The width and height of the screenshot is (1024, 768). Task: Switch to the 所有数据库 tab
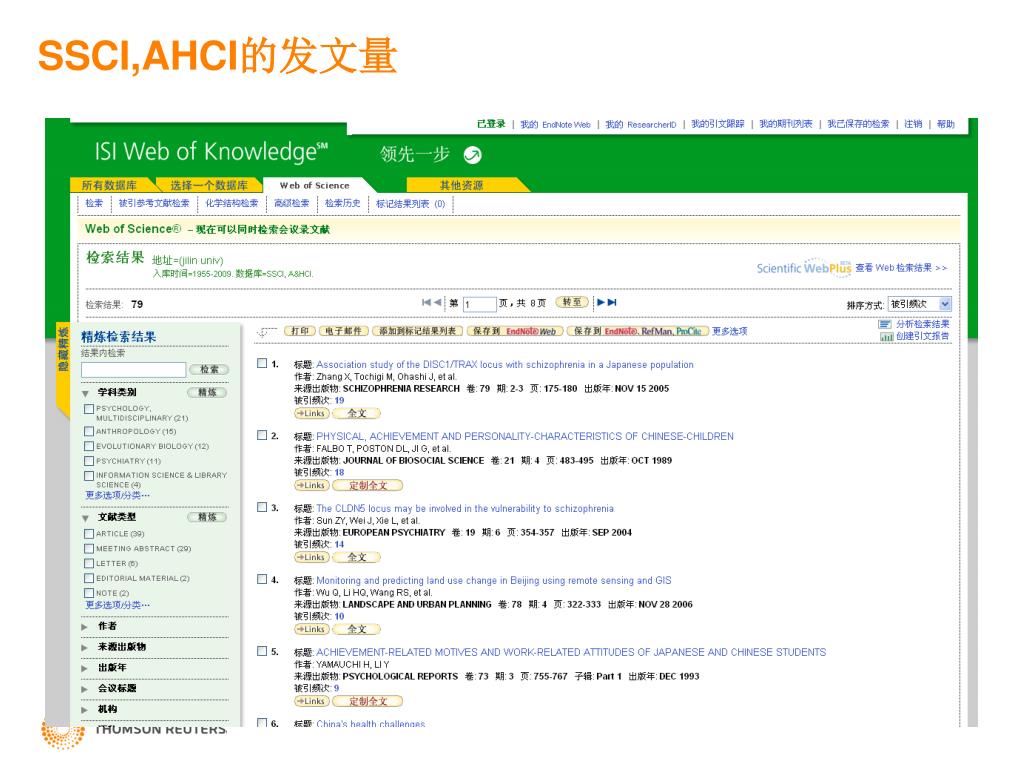110,185
